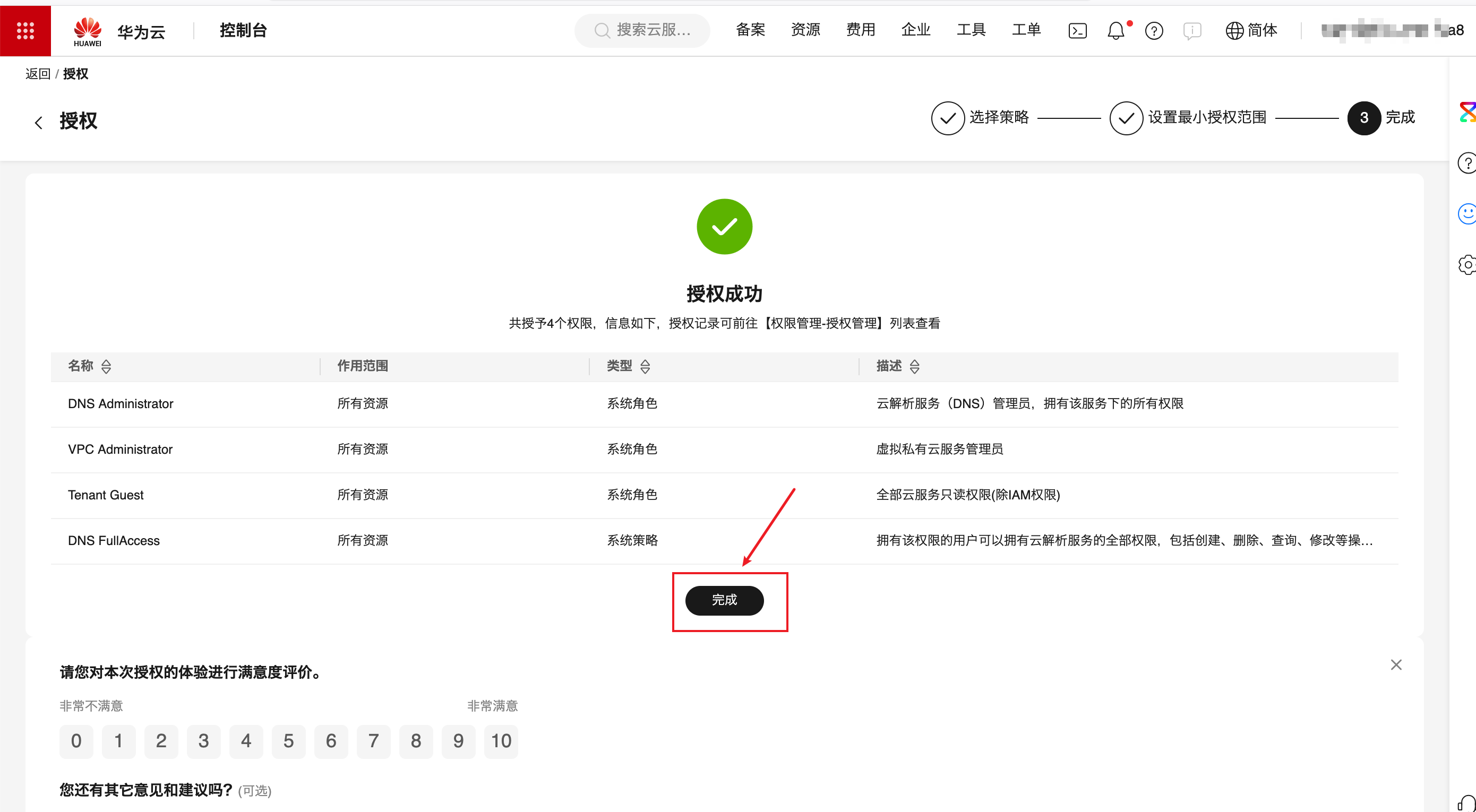
Task: Click the back arrow beside 授权 title
Action: (x=38, y=122)
